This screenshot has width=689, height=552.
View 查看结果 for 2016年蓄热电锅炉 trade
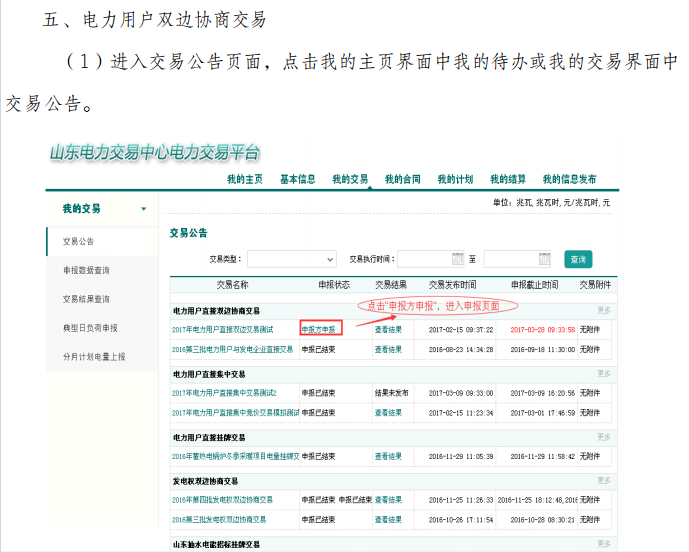pyautogui.click(x=388, y=456)
